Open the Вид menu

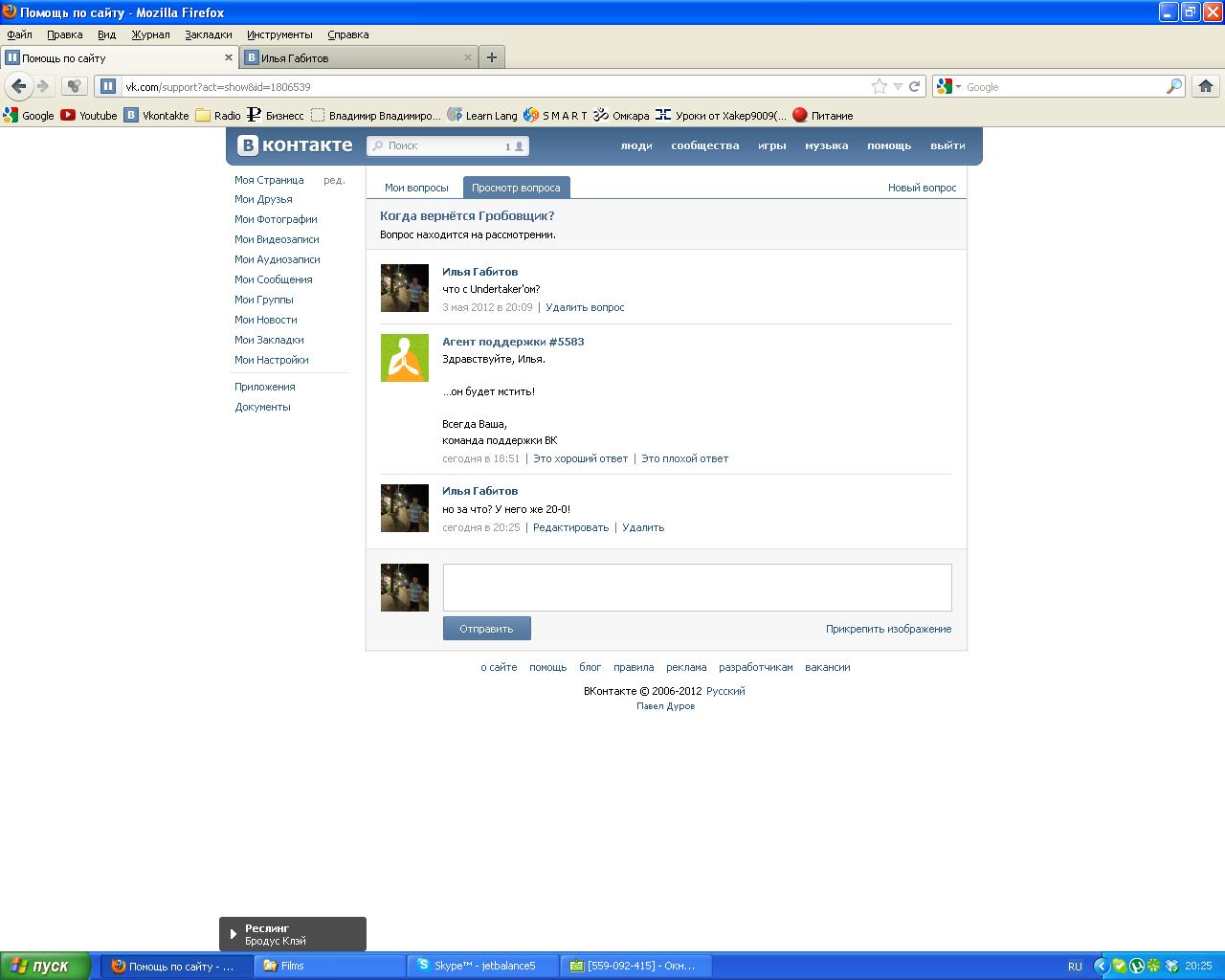pos(106,34)
